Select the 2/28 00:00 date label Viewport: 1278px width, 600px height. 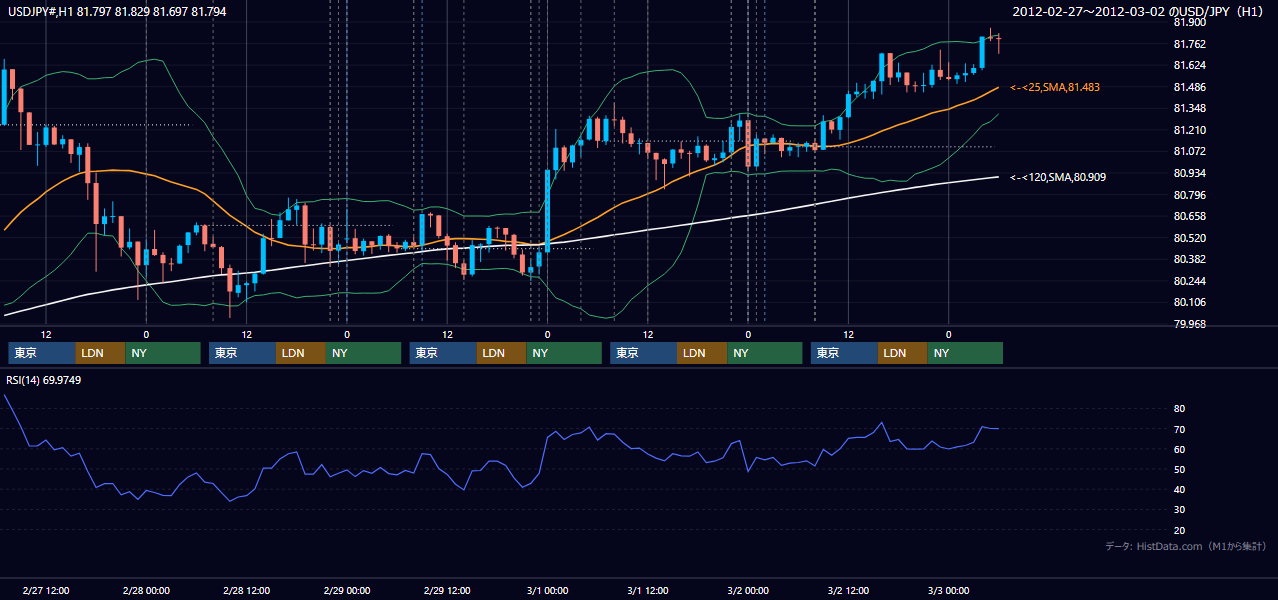[x=146, y=590]
